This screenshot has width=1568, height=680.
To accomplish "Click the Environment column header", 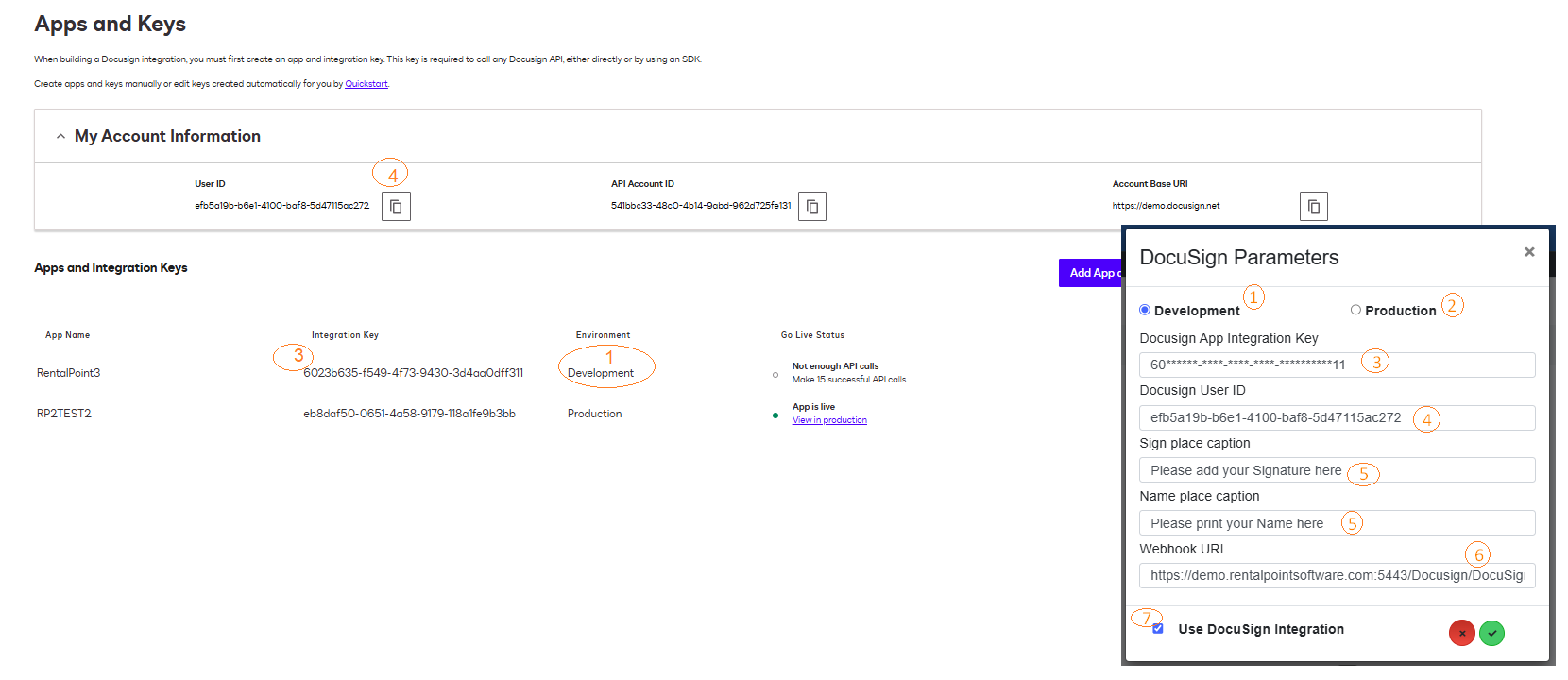I will pyautogui.click(x=603, y=335).
